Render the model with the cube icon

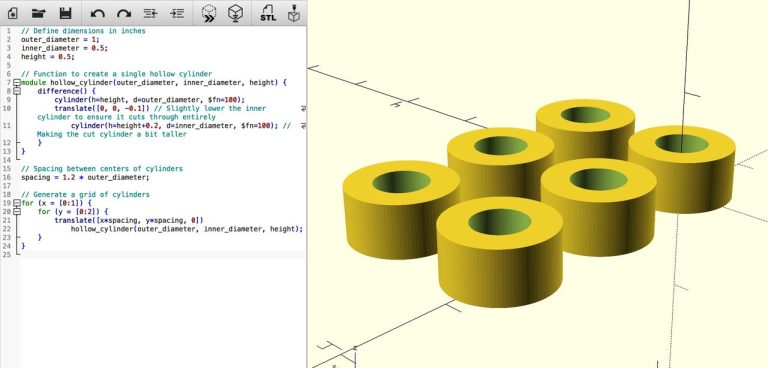click(236, 14)
